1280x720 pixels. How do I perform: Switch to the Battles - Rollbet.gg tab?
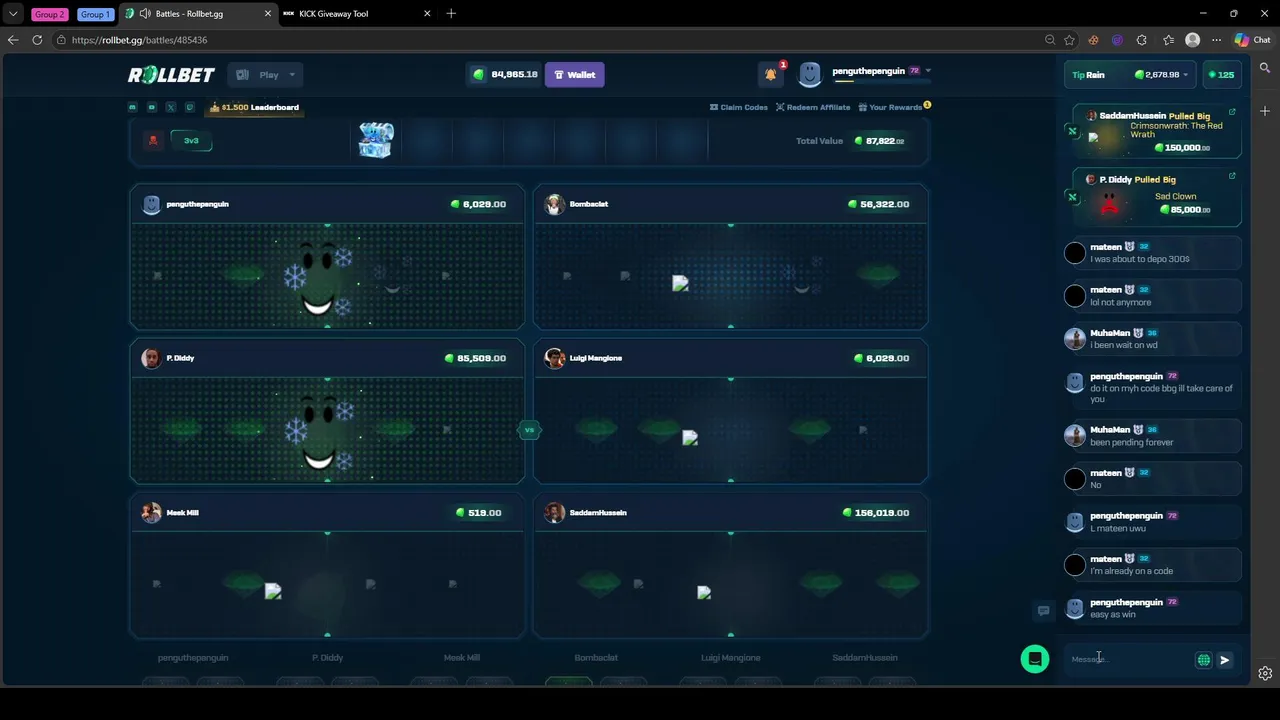coord(198,14)
